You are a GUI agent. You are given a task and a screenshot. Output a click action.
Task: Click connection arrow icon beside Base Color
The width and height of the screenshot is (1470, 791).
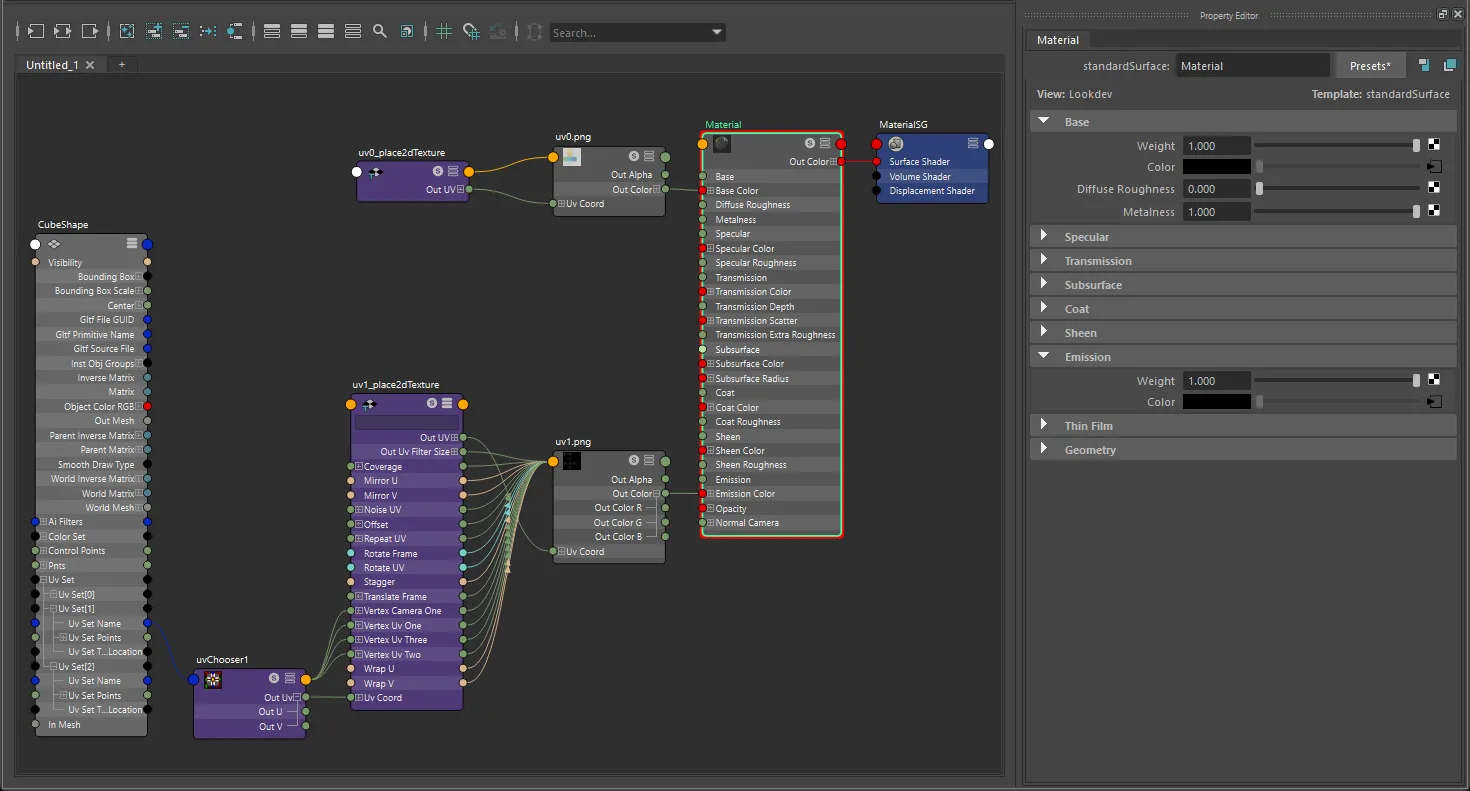pyautogui.click(x=1434, y=167)
